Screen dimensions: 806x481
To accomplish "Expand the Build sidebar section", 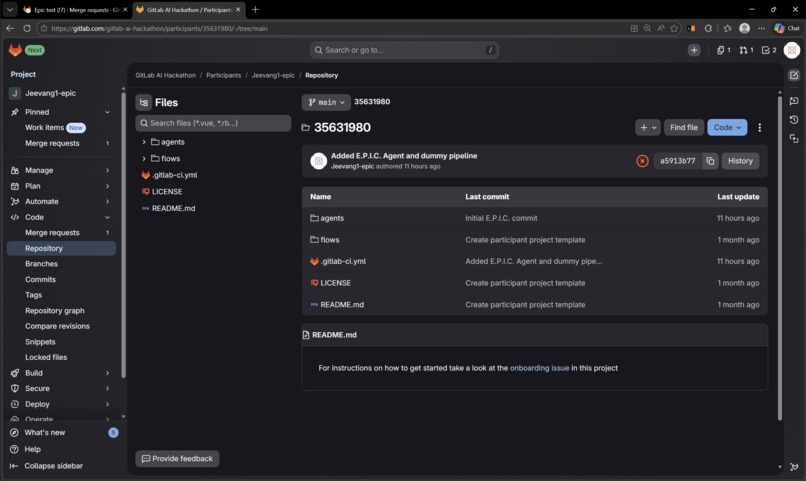I will point(107,373).
